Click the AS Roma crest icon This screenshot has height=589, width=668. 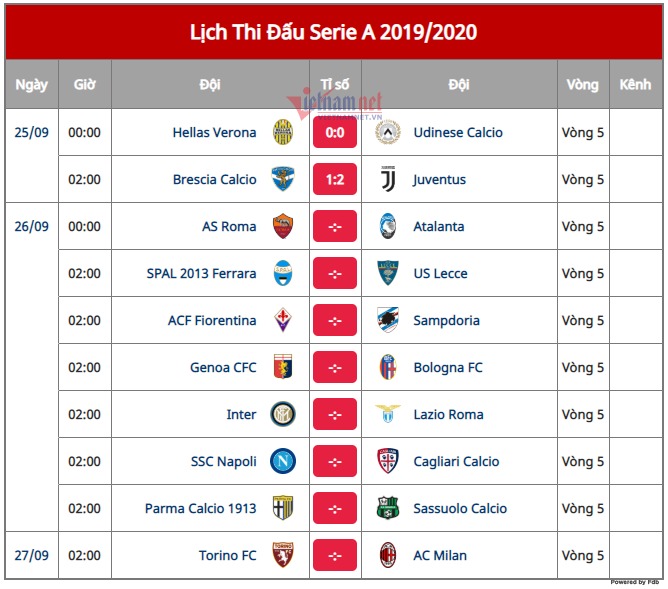coord(283,226)
